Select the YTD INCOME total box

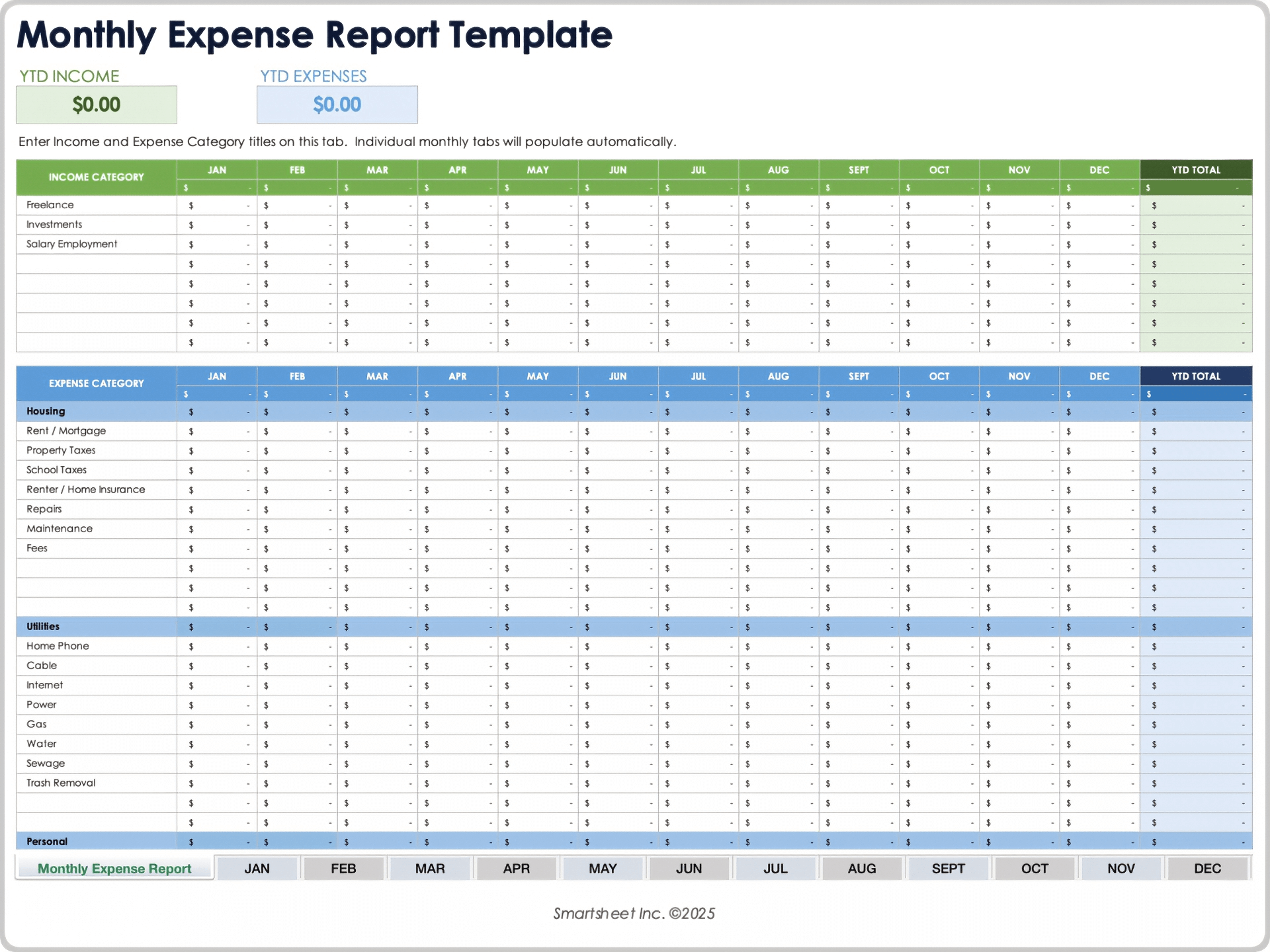point(97,104)
